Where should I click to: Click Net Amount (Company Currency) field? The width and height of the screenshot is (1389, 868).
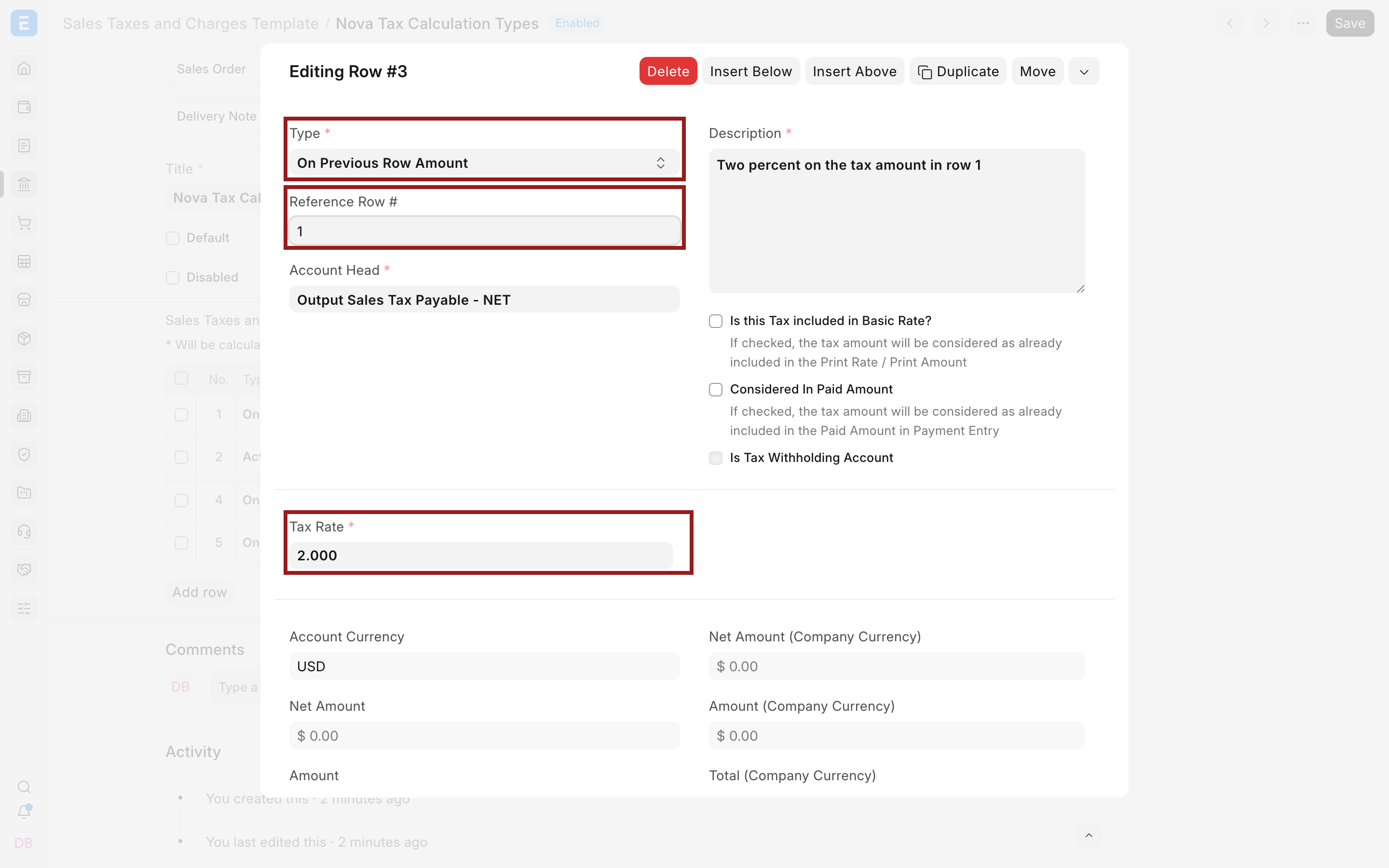pos(897,666)
